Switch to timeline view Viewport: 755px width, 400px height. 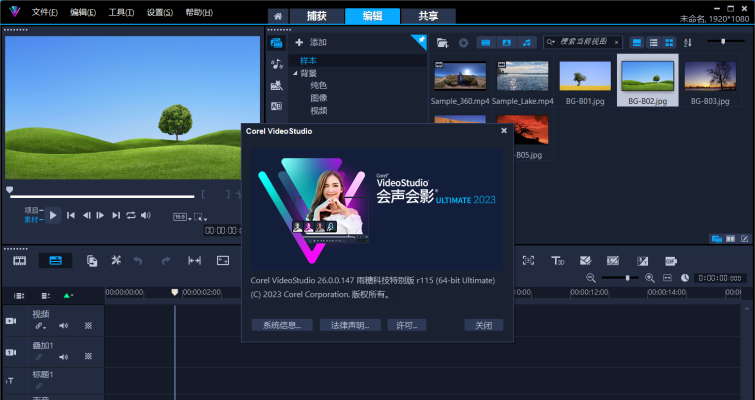point(55,260)
